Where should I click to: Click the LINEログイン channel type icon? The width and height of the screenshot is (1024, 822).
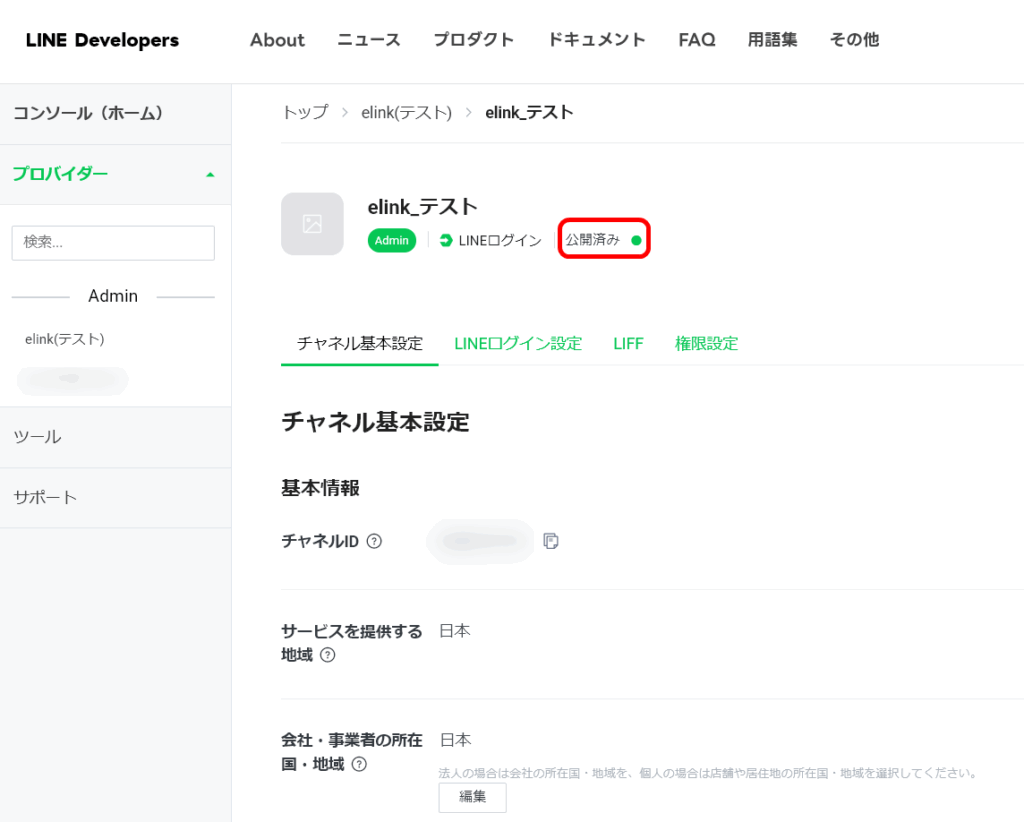click(446, 240)
